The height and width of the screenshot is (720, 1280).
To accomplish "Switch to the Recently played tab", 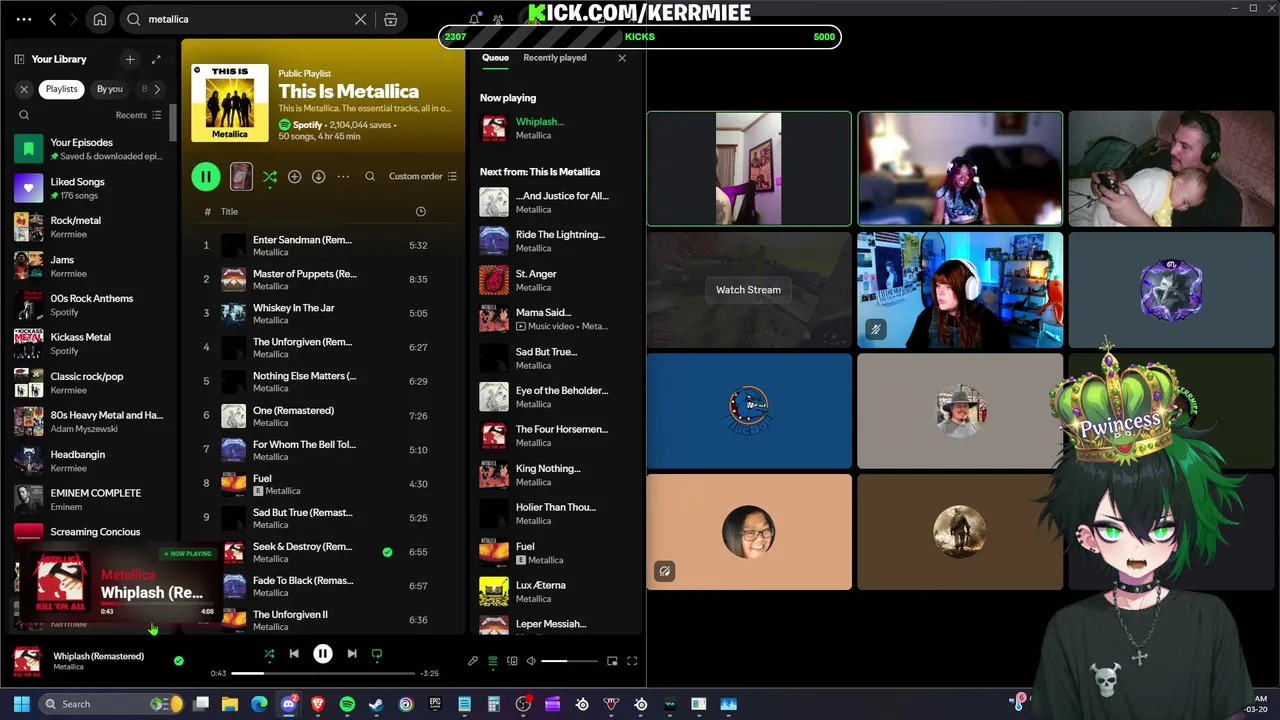I will 555,58.
